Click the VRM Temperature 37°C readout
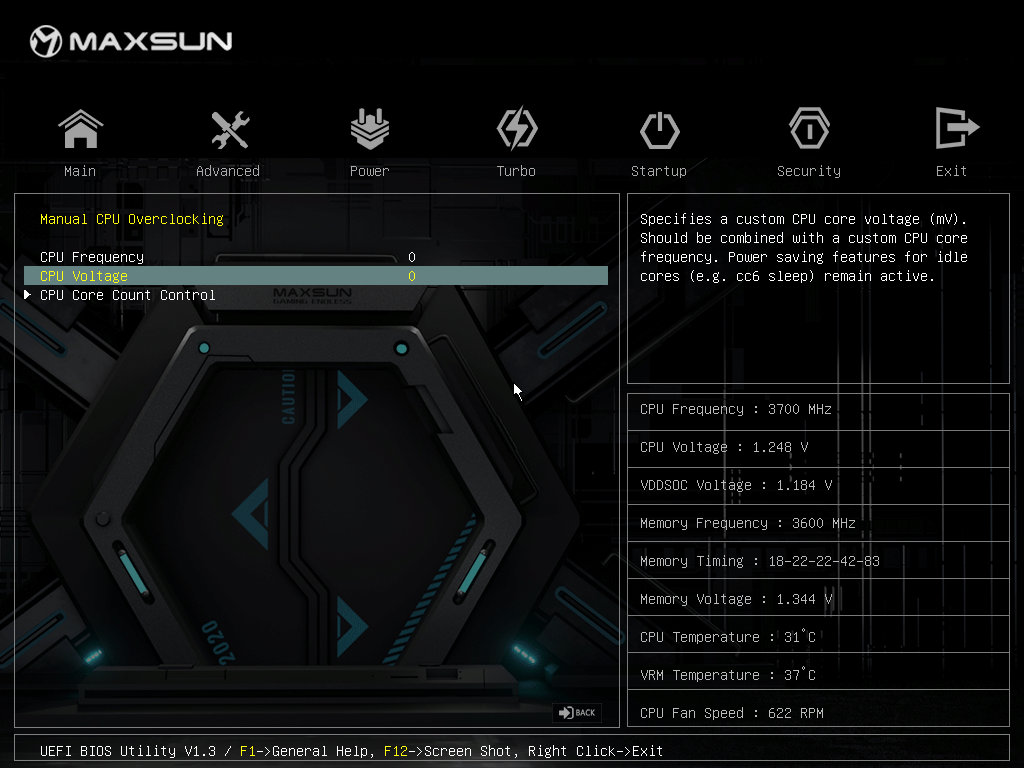 point(728,675)
